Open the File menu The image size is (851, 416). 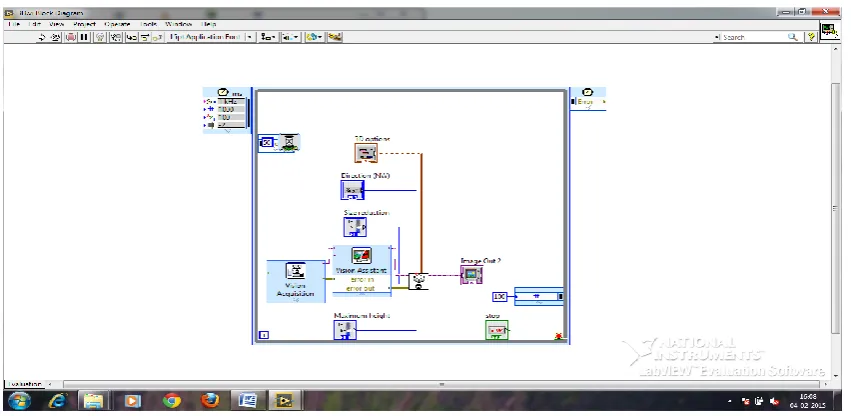click(x=14, y=24)
